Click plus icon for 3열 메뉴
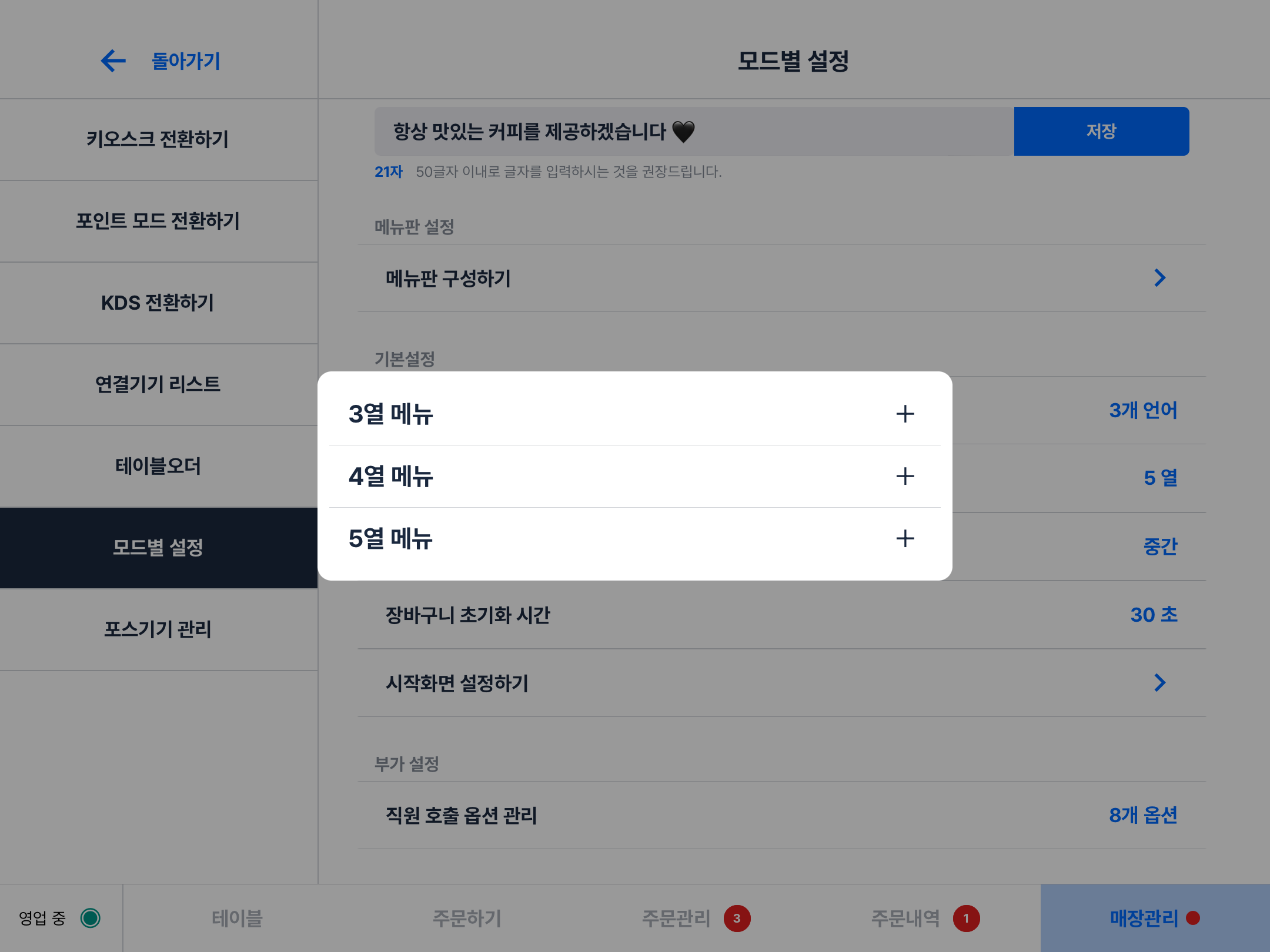 pyautogui.click(x=905, y=414)
